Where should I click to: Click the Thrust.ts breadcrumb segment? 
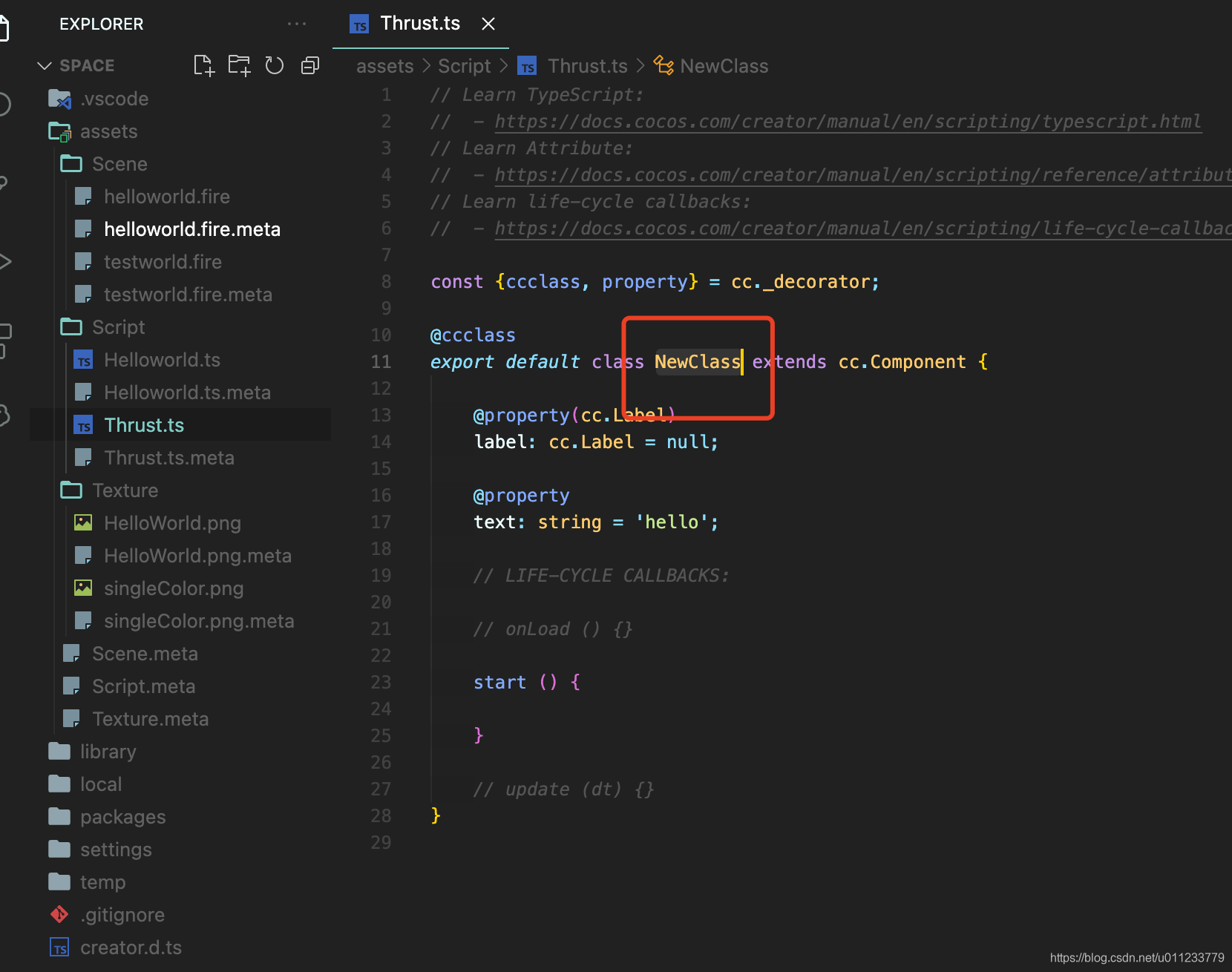click(587, 66)
